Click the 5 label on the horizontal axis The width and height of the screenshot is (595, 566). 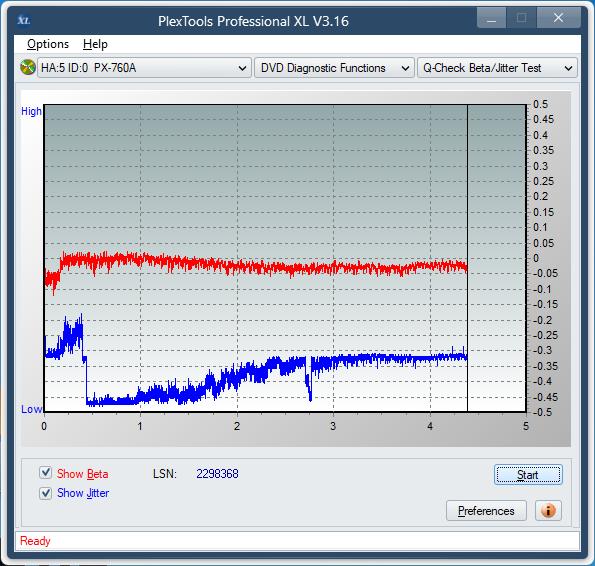coord(526,426)
